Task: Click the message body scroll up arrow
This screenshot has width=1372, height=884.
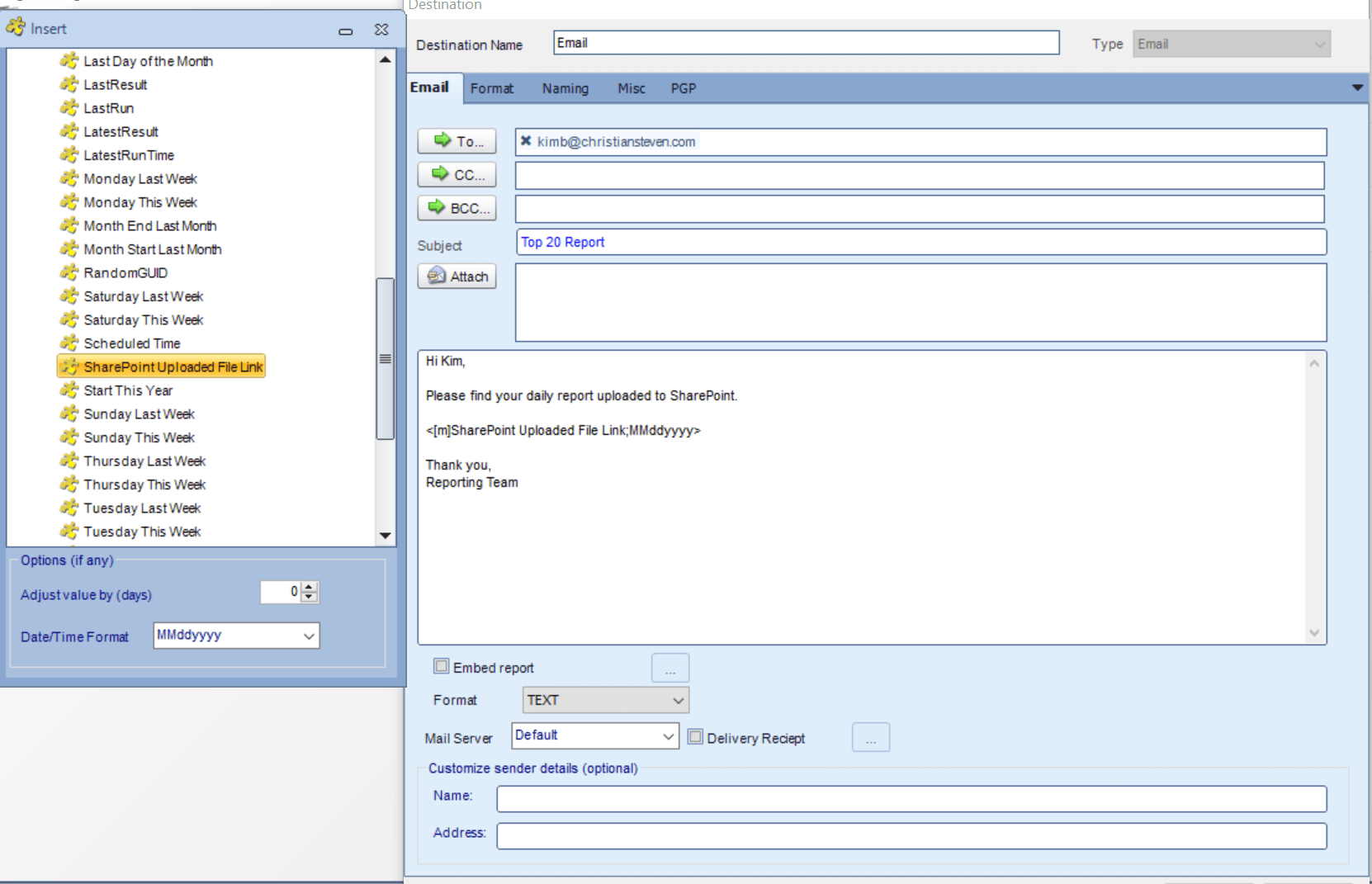Action: coord(1314,363)
